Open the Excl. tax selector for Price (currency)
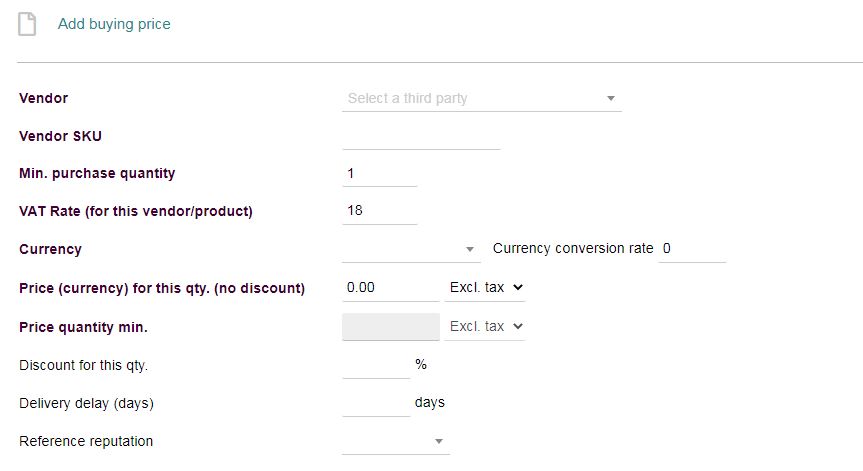This screenshot has height=471, width=863. (485, 288)
